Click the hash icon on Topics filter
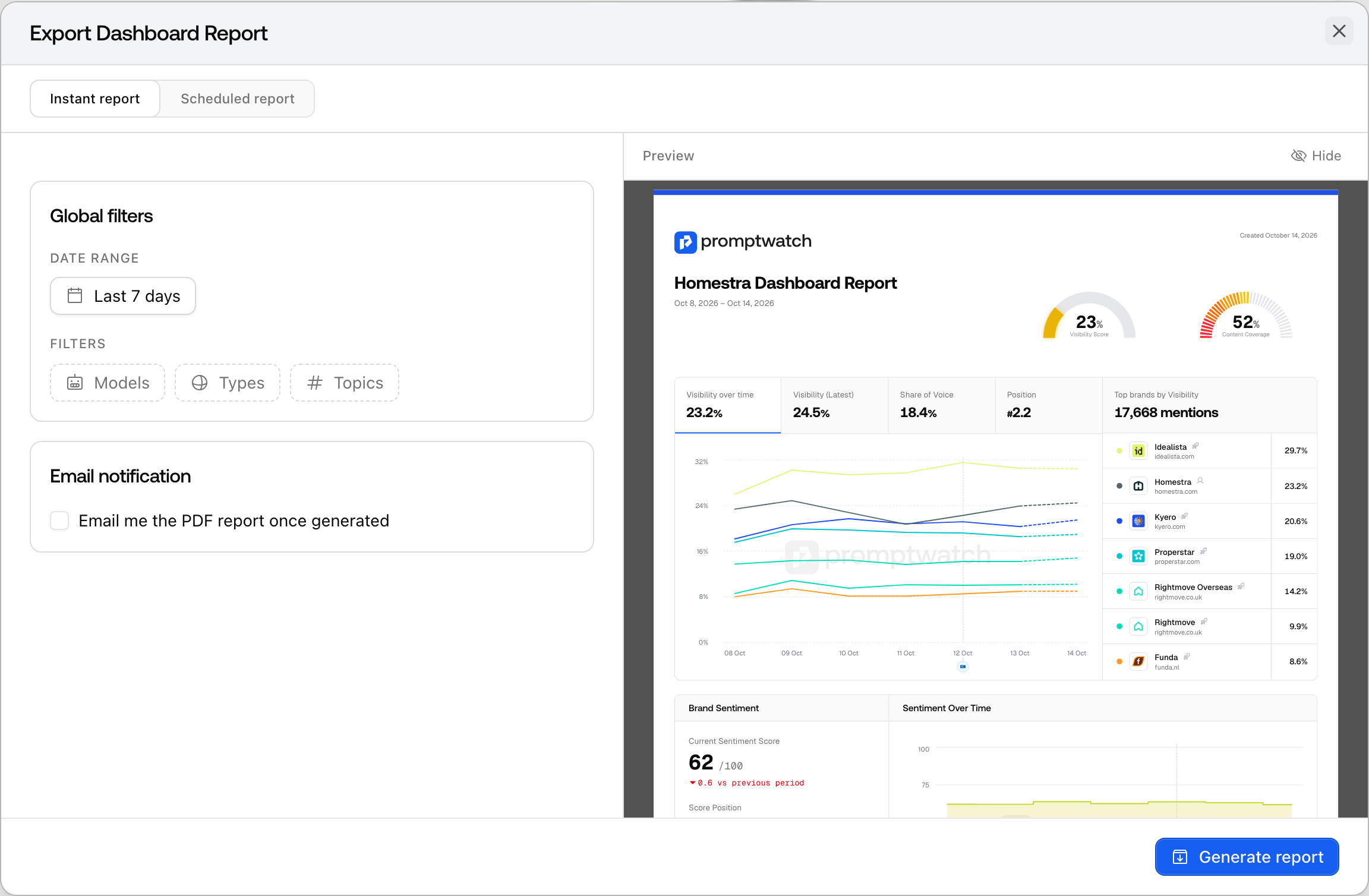 click(x=315, y=383)
